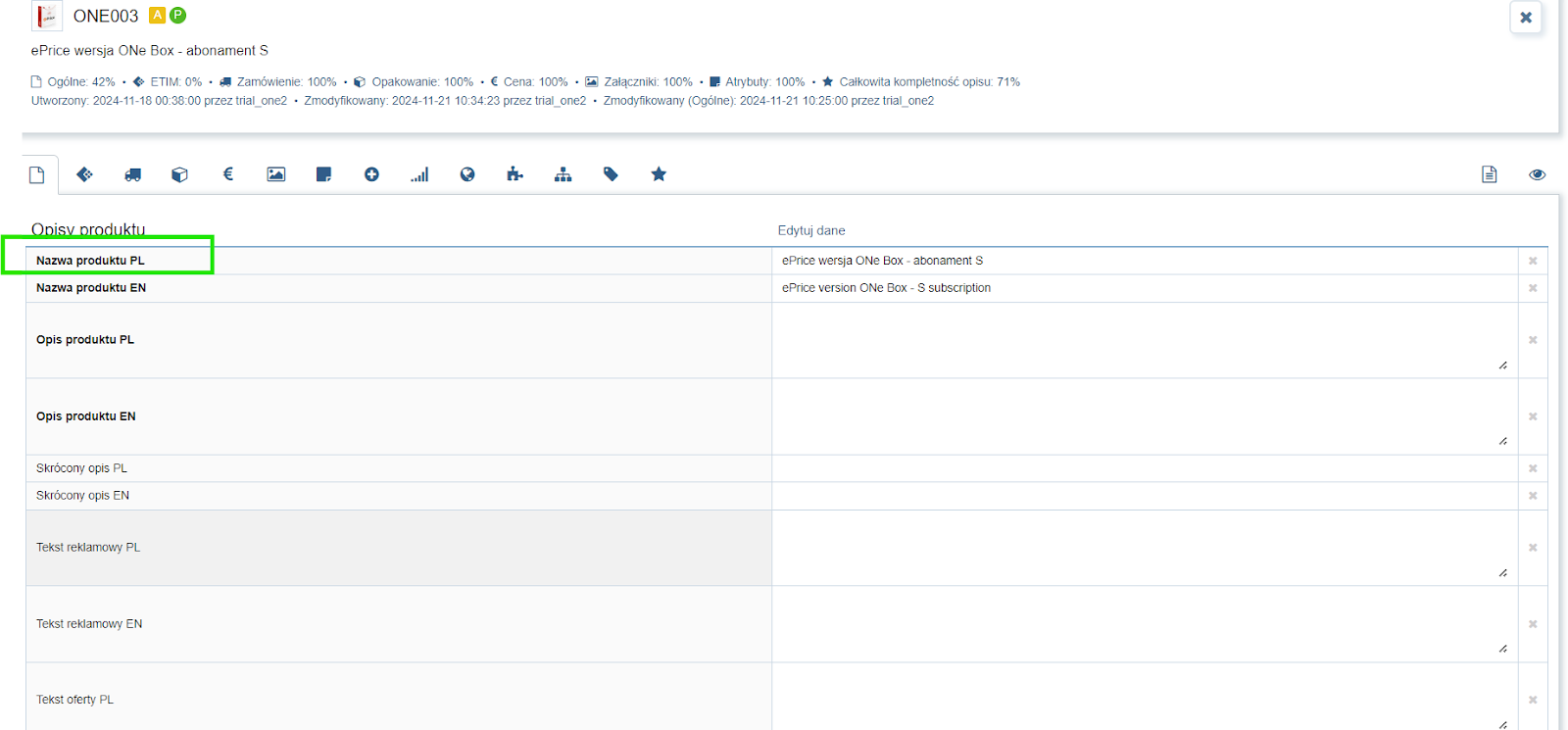
Task: Click Całkowita kompletność opisu: 71% text
Action: (930, 82)
